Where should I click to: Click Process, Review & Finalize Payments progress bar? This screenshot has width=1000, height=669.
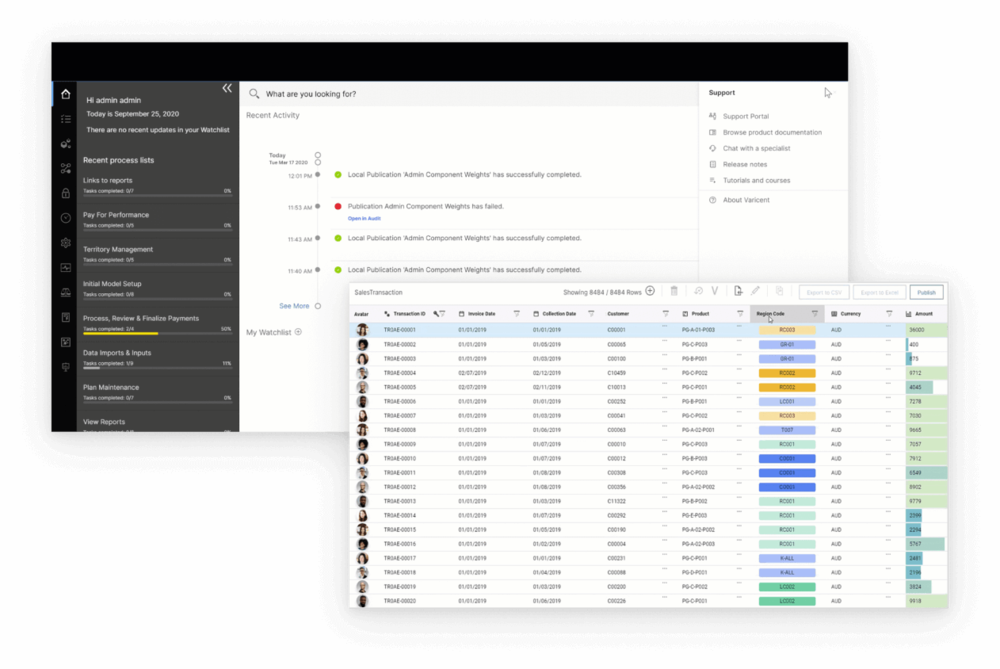point(157,334)
